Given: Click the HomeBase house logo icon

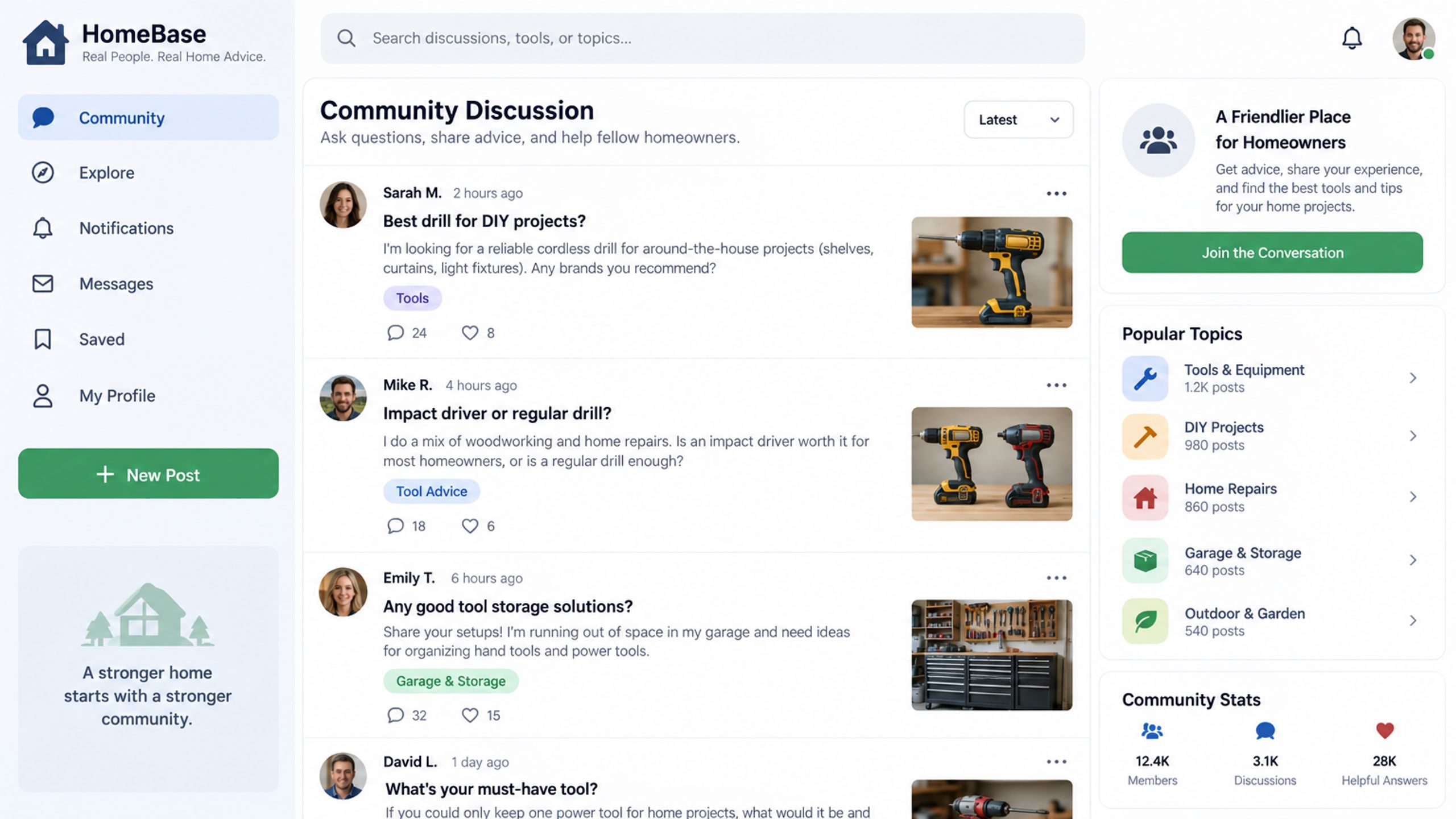Looking at the screenshot, I should pyautogui.click(x=45, y=43).
